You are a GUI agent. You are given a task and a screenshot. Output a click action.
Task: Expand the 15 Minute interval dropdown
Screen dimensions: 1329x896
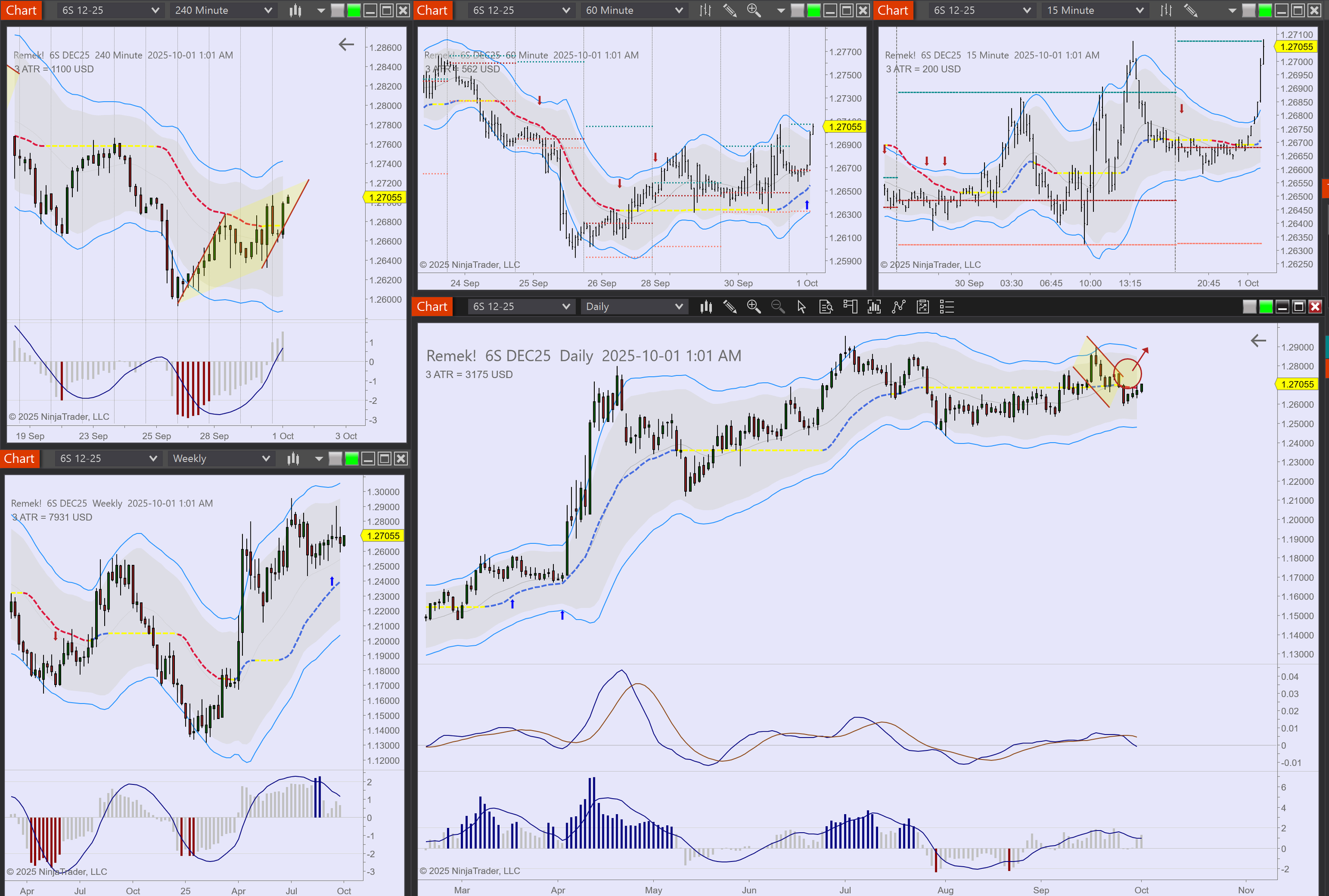[1095, 10]
